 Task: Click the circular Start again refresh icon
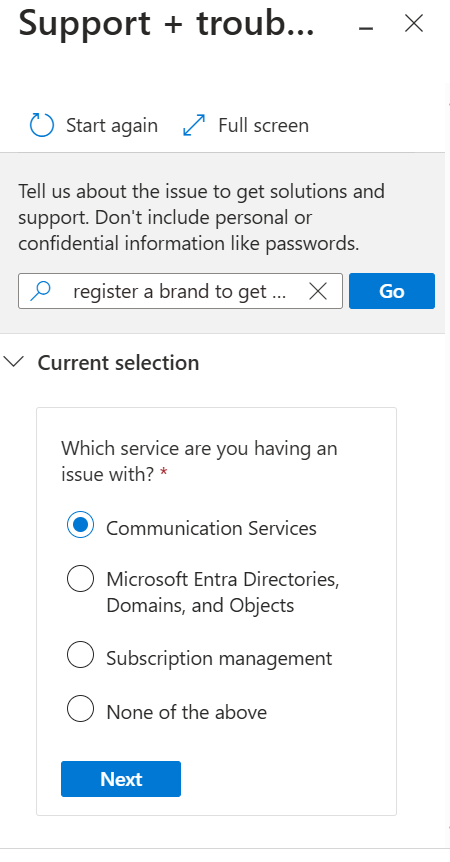(42, 125)
